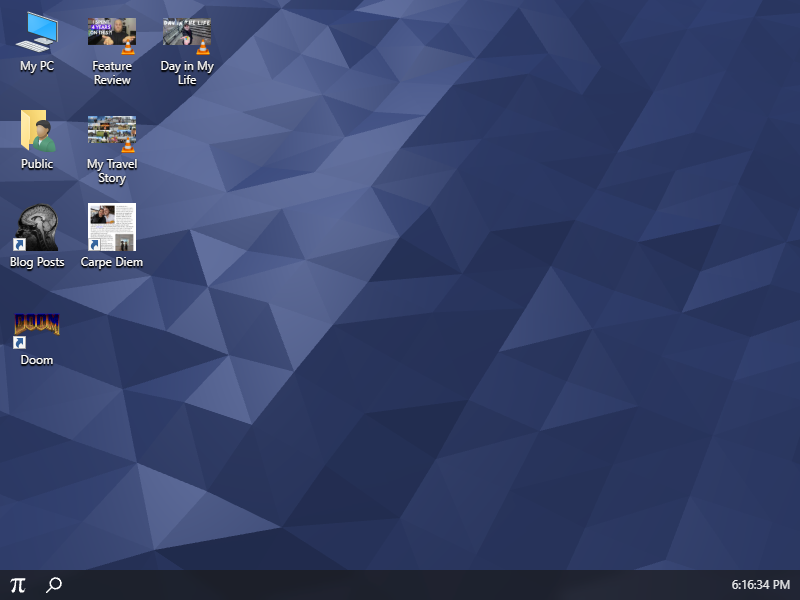This screenshot has width=800, height=600.
Task: Select the "Doom" caption text
Action: pos(37,360)
